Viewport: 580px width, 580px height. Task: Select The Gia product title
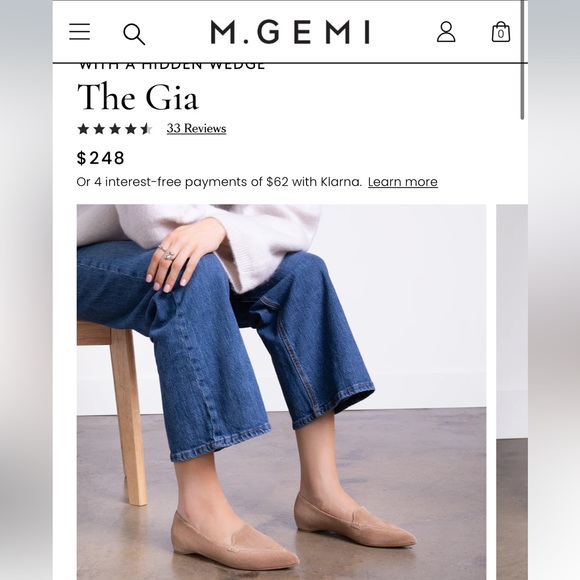[x=138, y=97]
